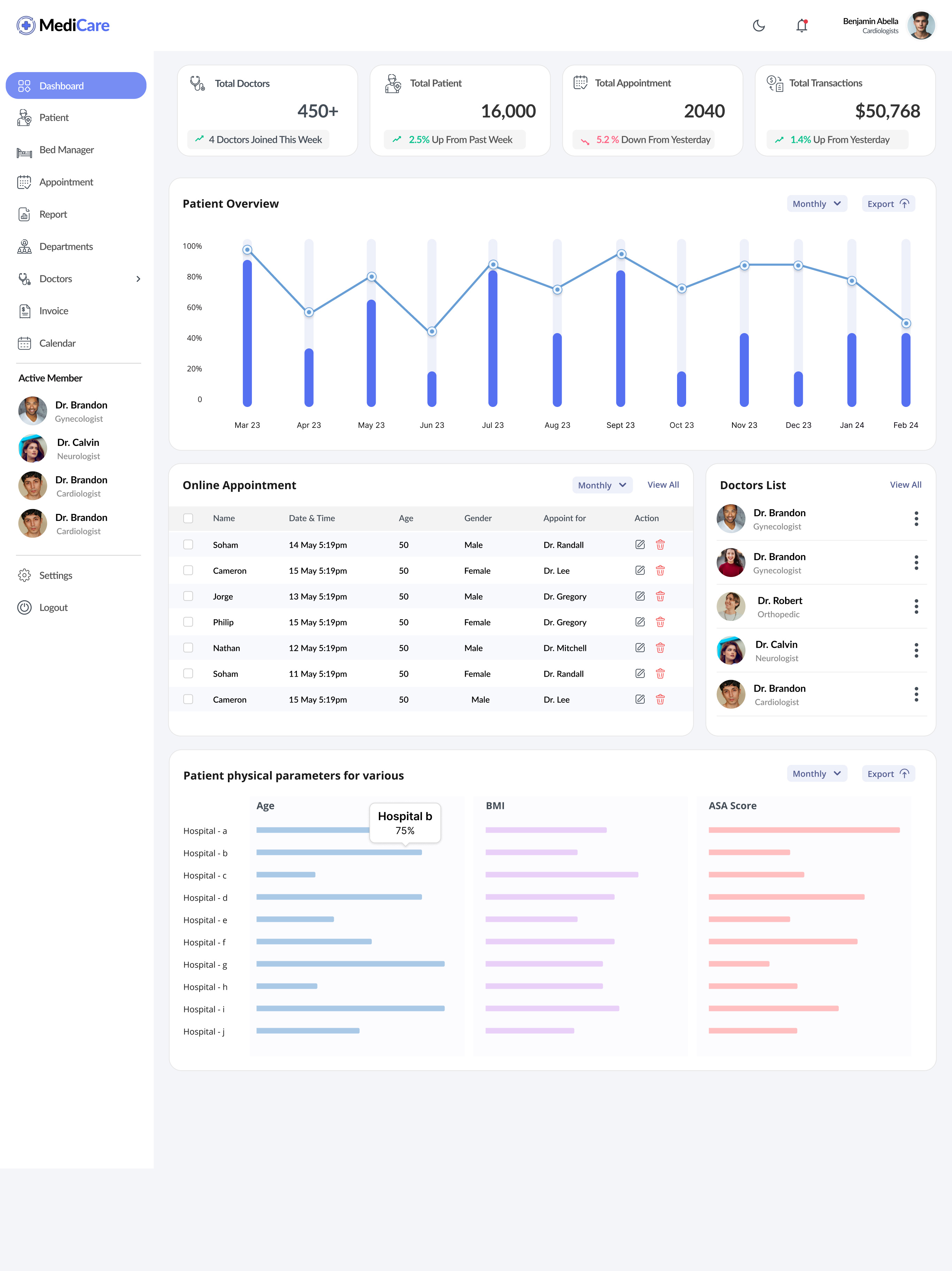Check the checkbox next to Jorge
Screen dimensions: 952x1271
[189, 596]
